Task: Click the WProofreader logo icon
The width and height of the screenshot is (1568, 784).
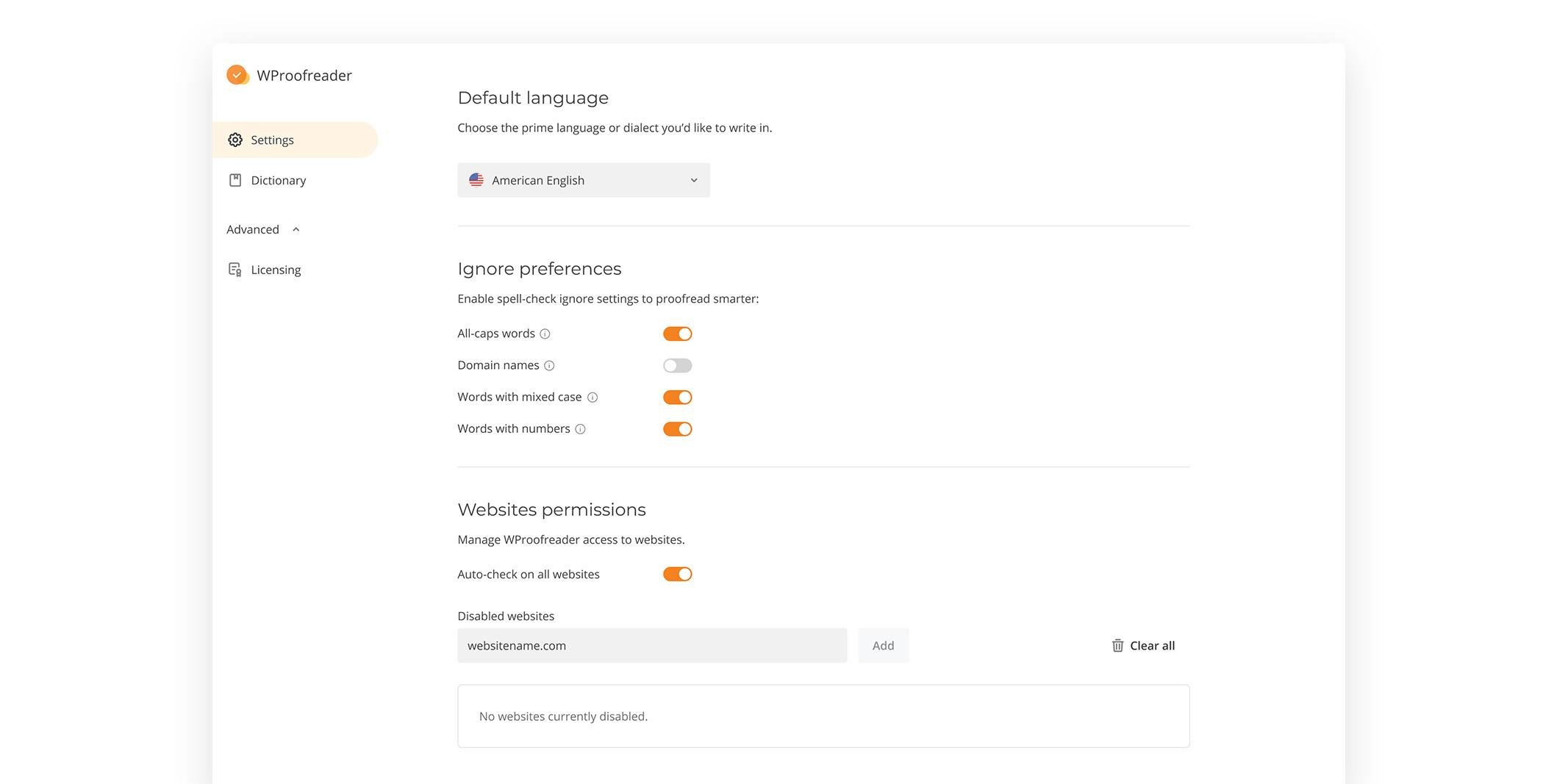Action: click(x=237, y=75)
